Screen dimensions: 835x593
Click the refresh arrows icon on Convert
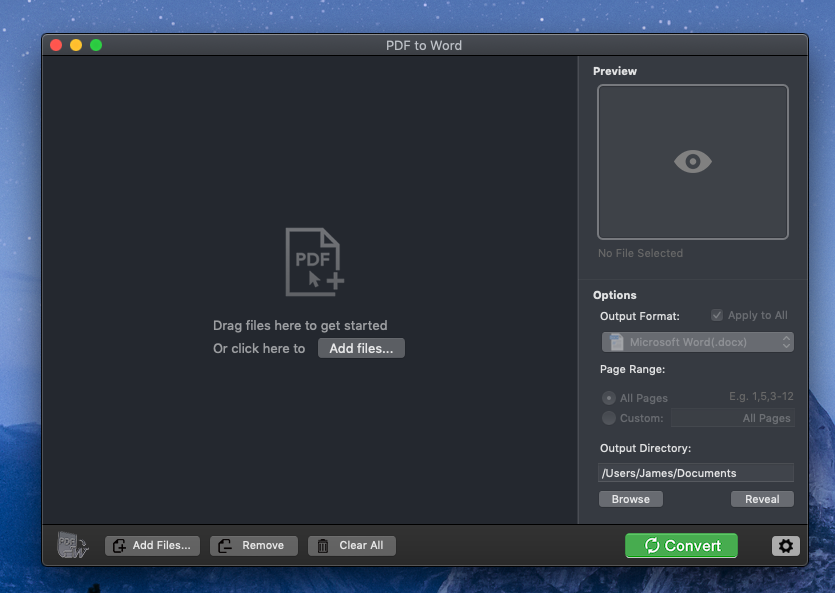tap(652, 545)
